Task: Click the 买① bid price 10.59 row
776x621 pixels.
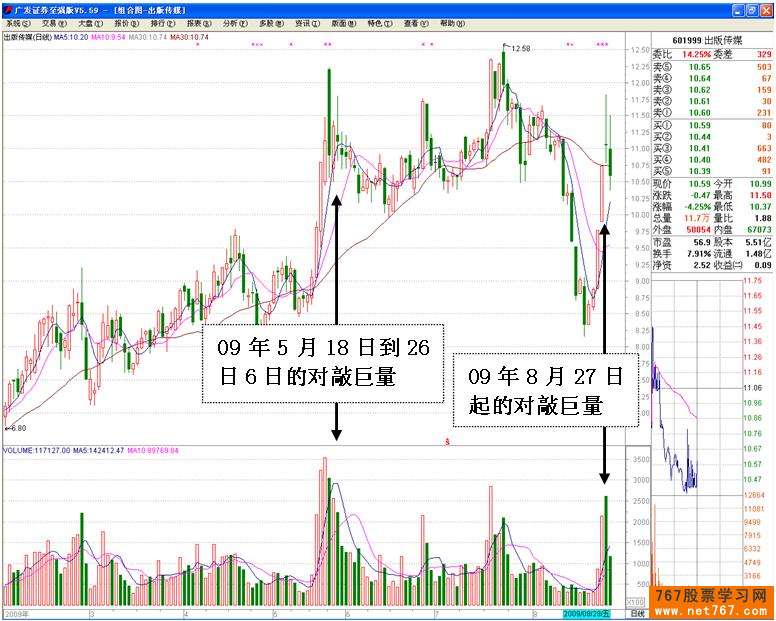Action: (x=712, y=125)
